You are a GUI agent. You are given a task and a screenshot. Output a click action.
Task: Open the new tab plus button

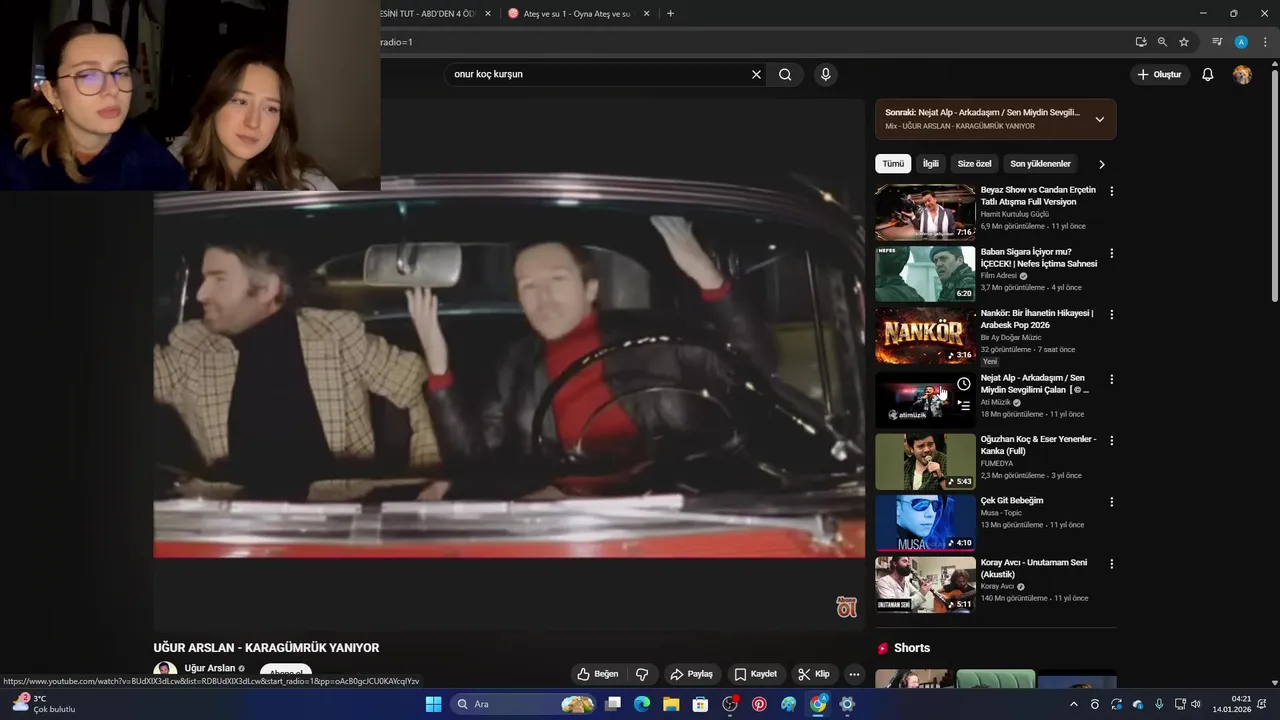[x=670, y=13]
